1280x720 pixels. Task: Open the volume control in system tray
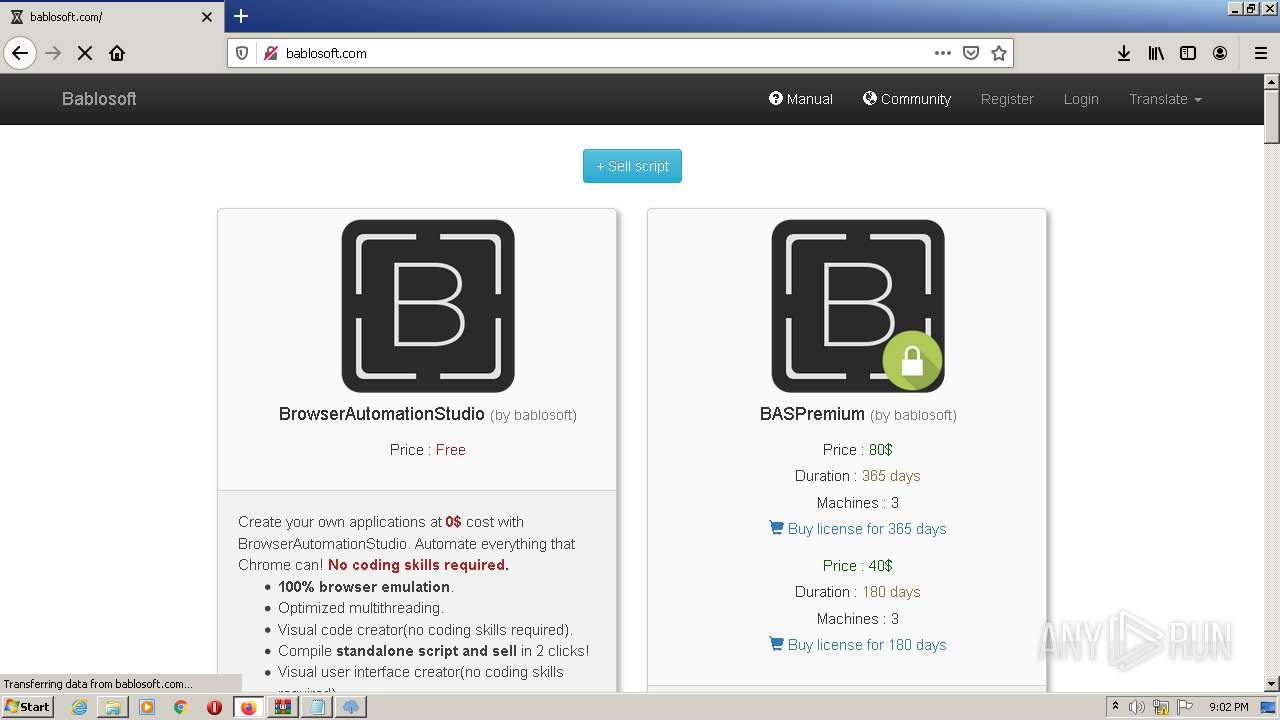1137,707
